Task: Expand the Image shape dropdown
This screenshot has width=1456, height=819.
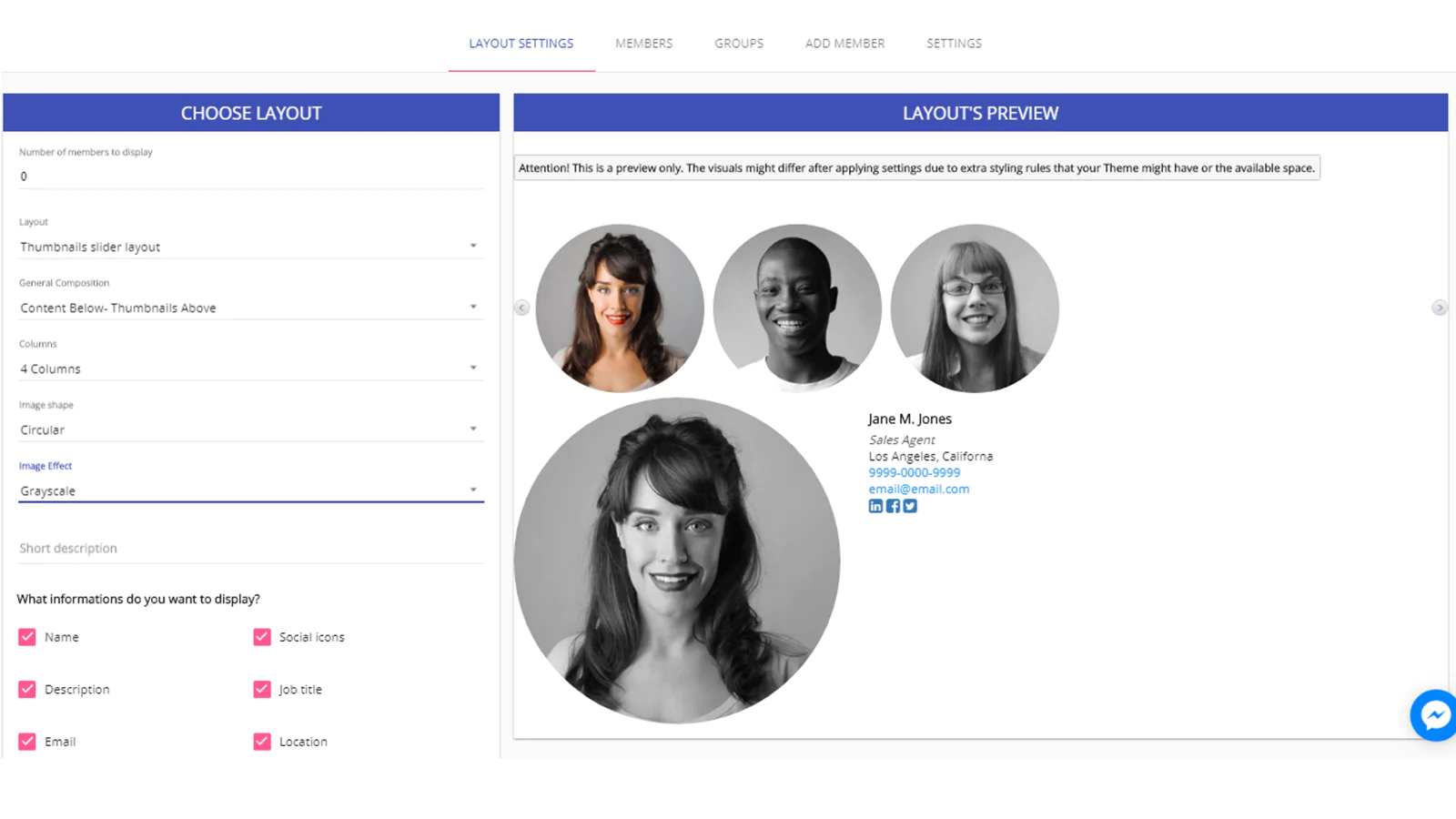Action: click(x=251, y=430)
